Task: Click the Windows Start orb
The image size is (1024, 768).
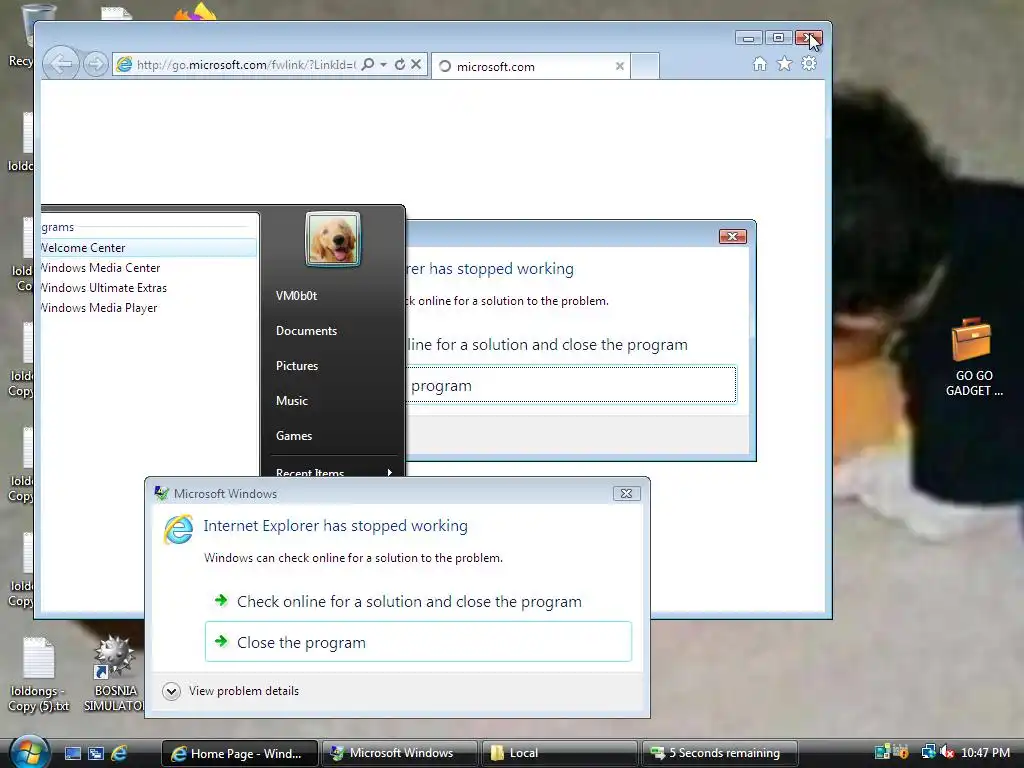Action: [29, 753]
